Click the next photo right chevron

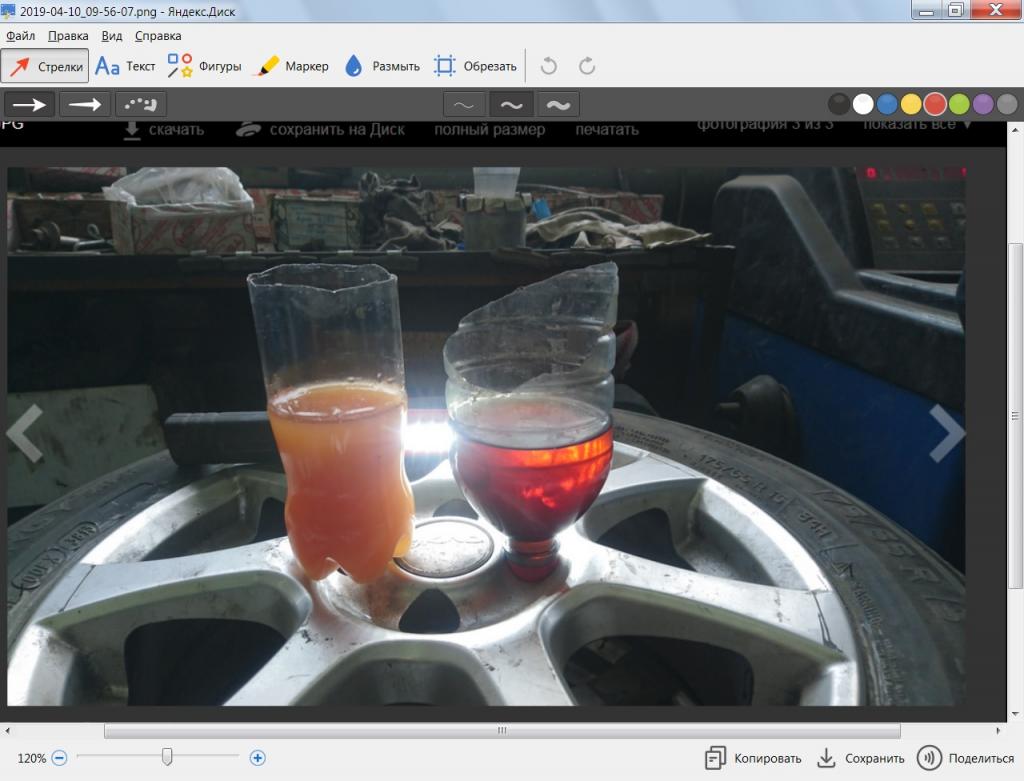[947, 432]
